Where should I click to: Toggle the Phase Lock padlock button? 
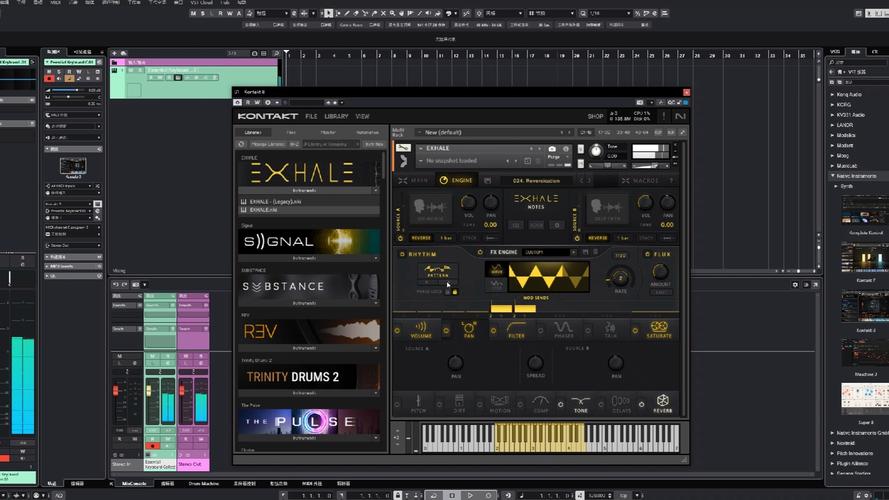(455, 291)
